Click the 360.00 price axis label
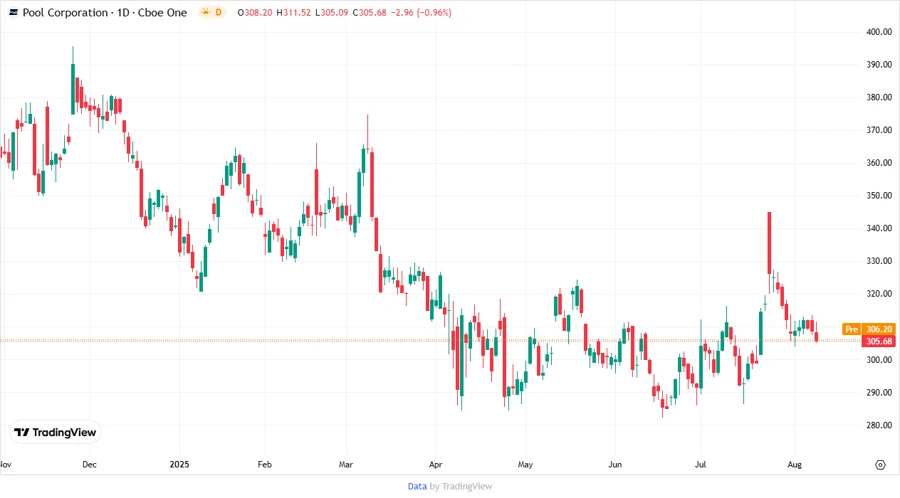Viewport: 900px width, 498px height. tap(879, 163)
